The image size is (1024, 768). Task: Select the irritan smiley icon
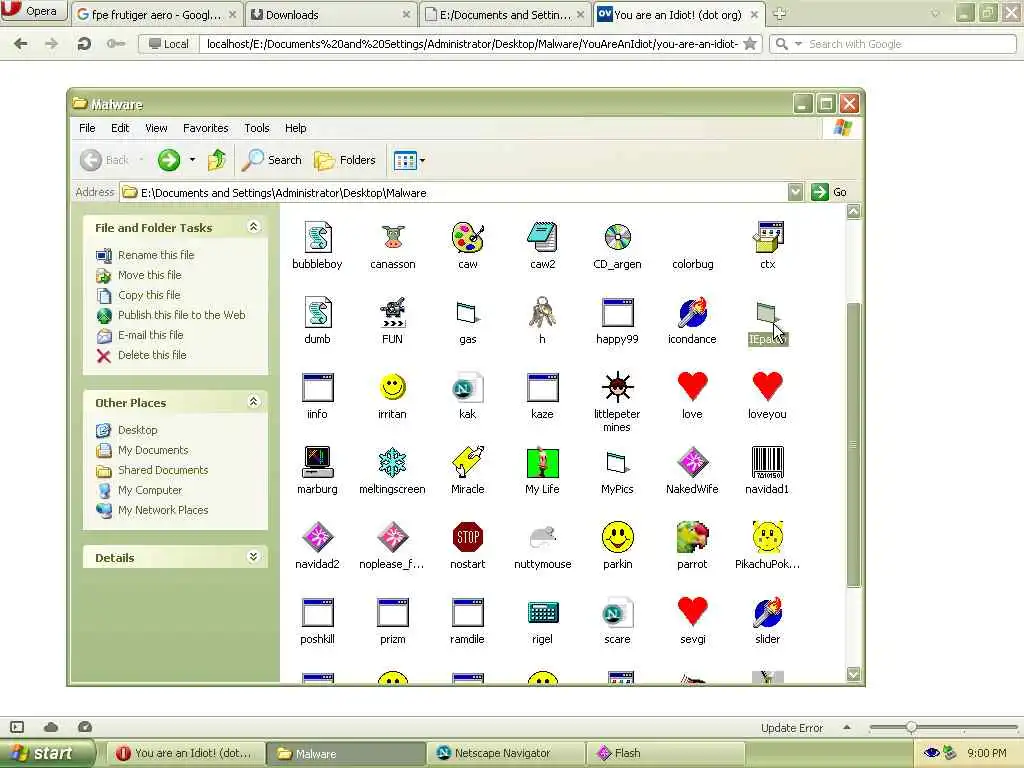pos(392,388)
